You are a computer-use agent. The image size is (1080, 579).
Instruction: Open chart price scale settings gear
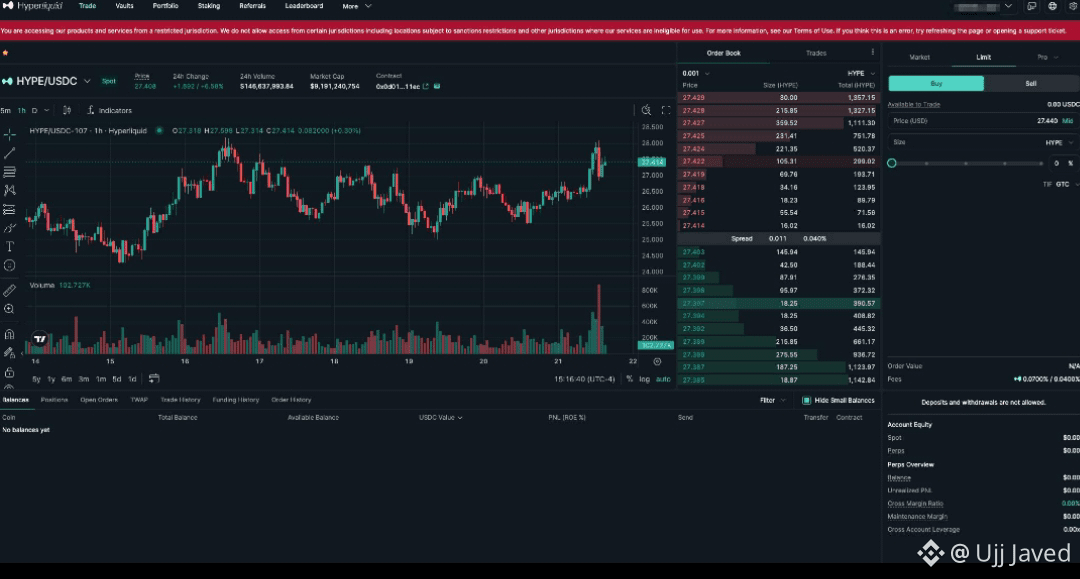(657, 361)
